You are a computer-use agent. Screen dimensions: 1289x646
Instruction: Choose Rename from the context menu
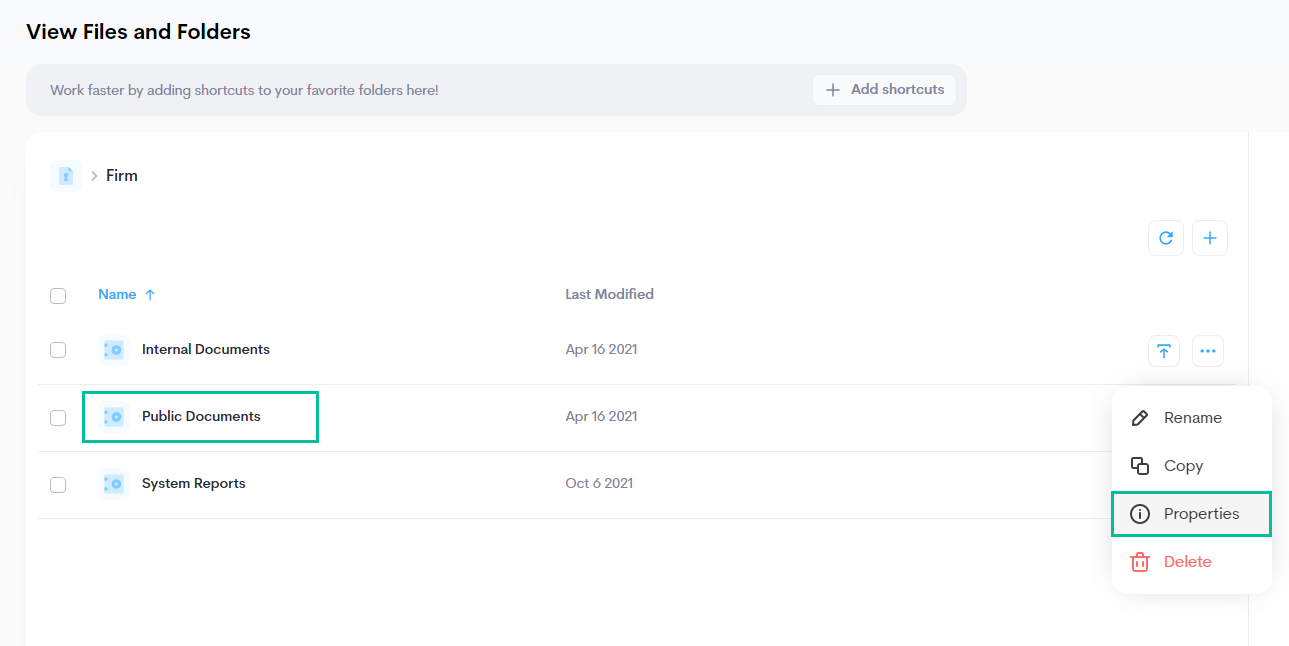1191,418
